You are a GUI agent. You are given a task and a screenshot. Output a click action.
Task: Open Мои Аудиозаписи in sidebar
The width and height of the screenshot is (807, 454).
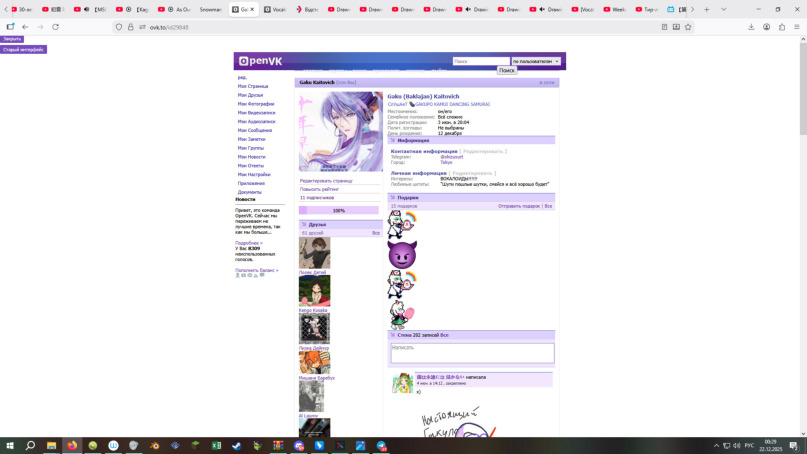(x=256, y=121)
